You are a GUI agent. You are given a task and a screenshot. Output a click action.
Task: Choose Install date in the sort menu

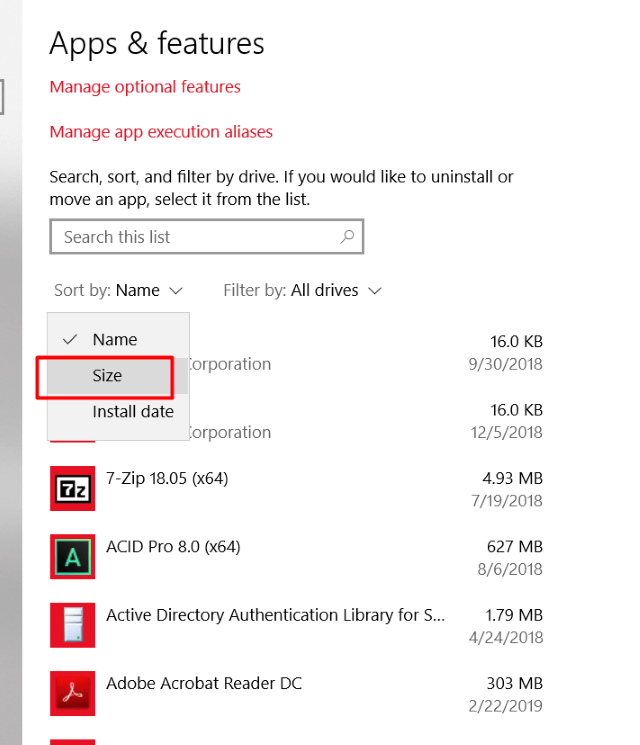(118, 411)
